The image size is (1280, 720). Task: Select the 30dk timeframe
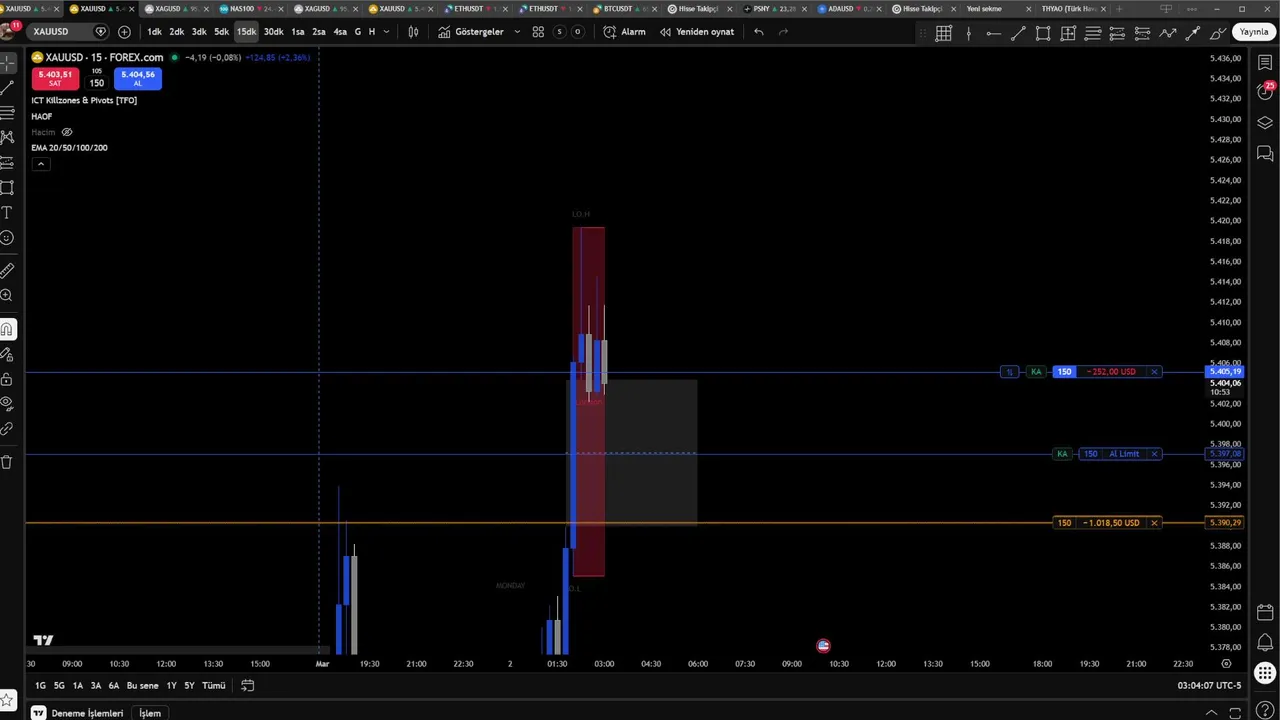[x=273, y=31]
